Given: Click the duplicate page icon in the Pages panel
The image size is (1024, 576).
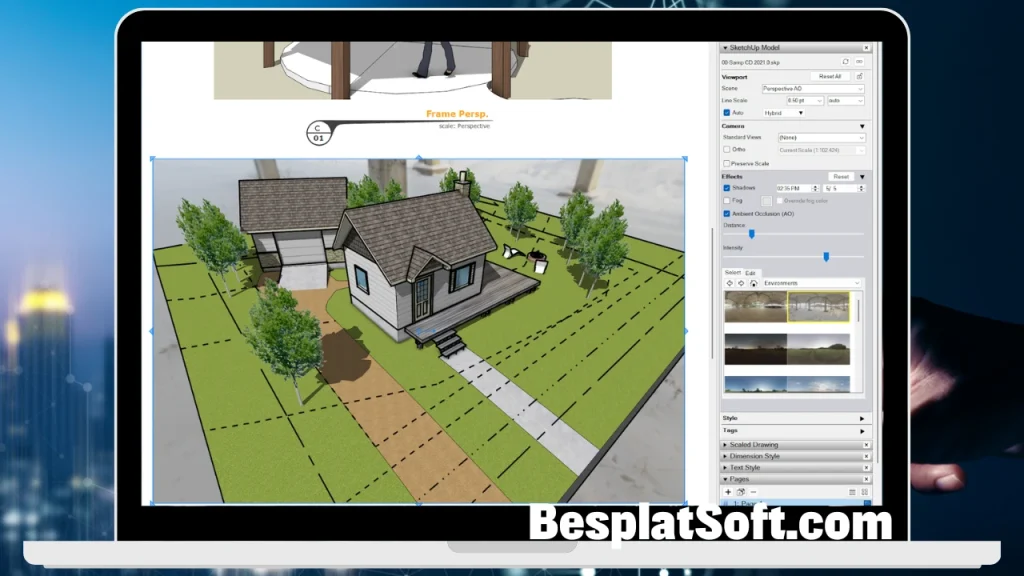Looking at the screenshot, I should coord(740,491).
